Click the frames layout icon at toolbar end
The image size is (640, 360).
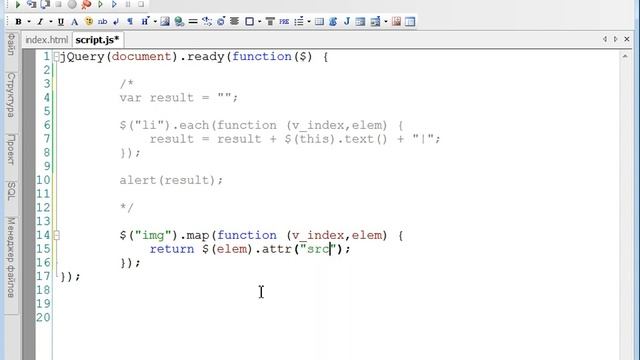[410, 22]
